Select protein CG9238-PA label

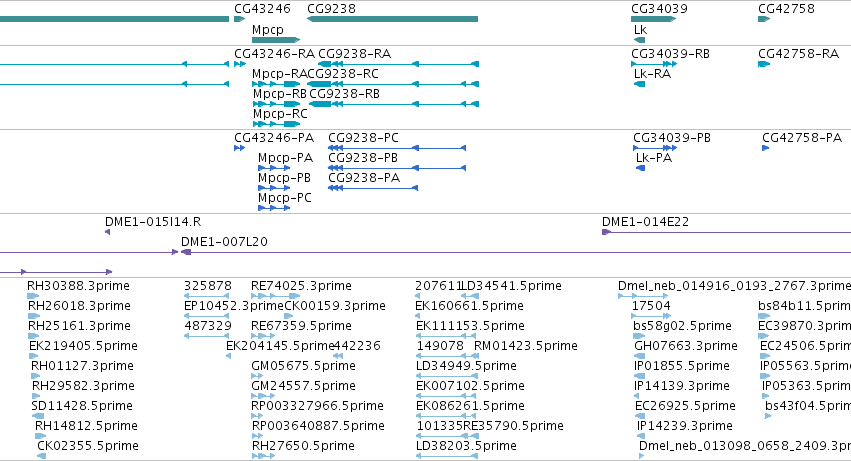pos(364,178)
